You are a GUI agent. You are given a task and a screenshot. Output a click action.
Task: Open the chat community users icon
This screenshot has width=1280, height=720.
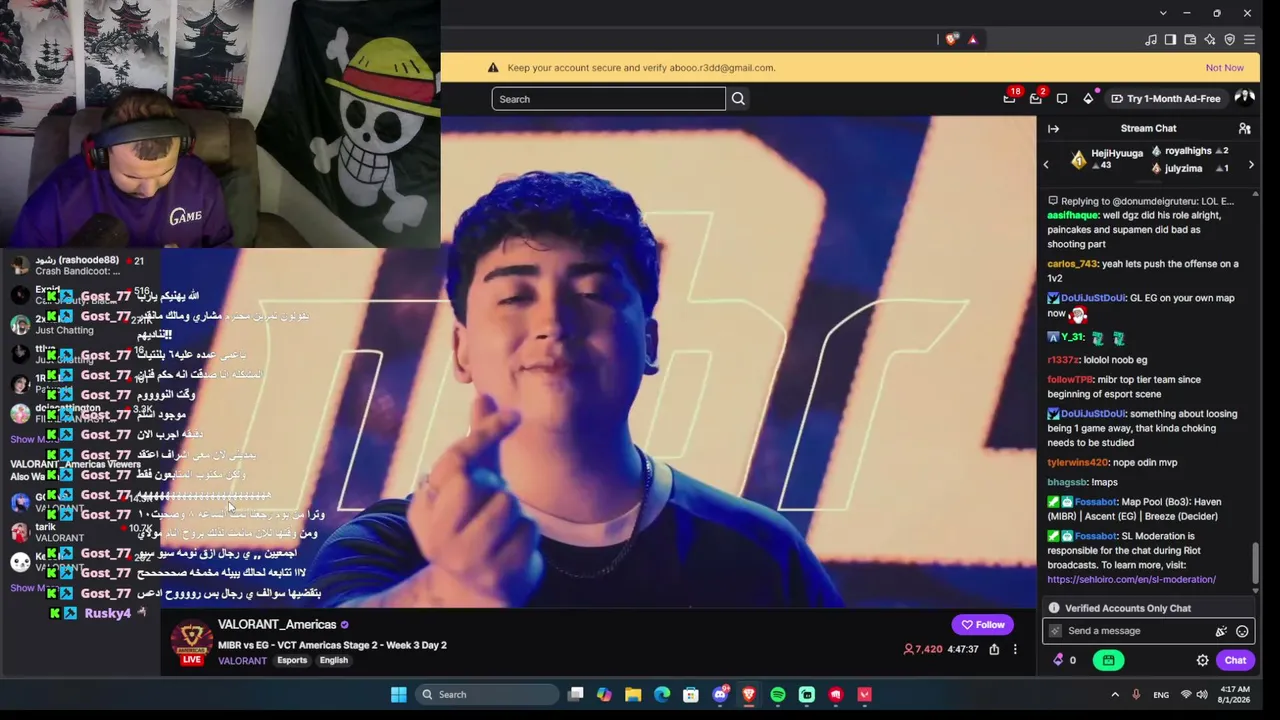pyautogui.click(x=1245, y=129)
